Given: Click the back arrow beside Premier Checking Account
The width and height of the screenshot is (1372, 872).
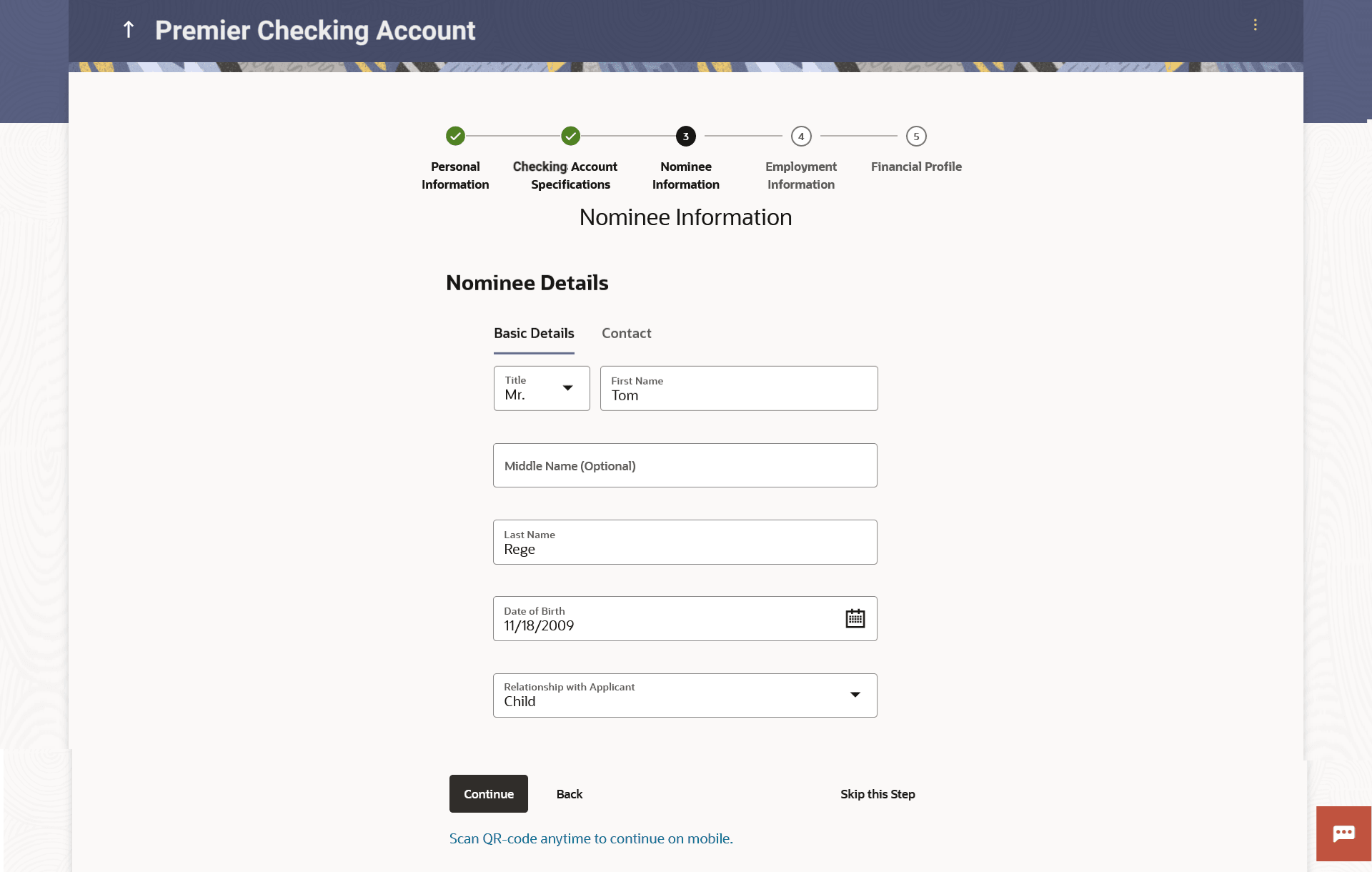Looking at the screenshot, I should 129,30.
